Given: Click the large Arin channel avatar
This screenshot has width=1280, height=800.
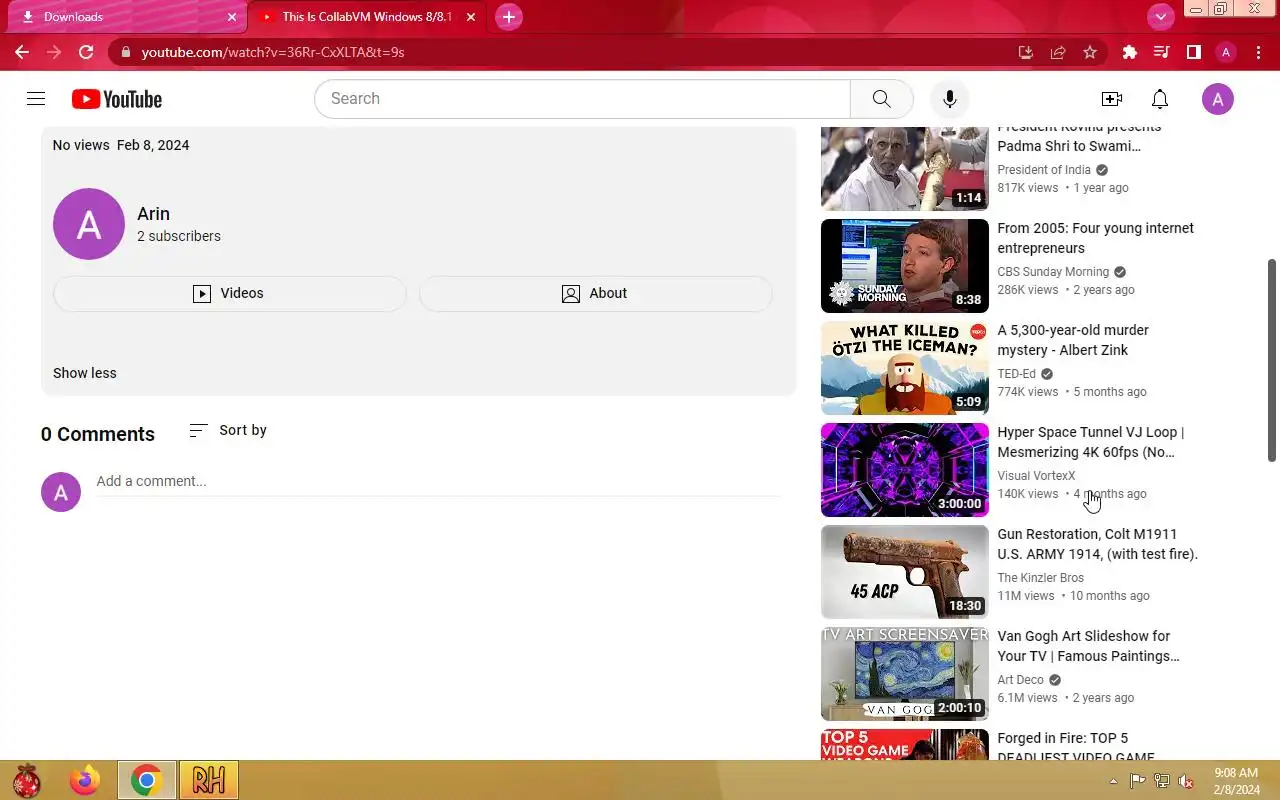Looking at the screenshot, I should coord(89,224).
